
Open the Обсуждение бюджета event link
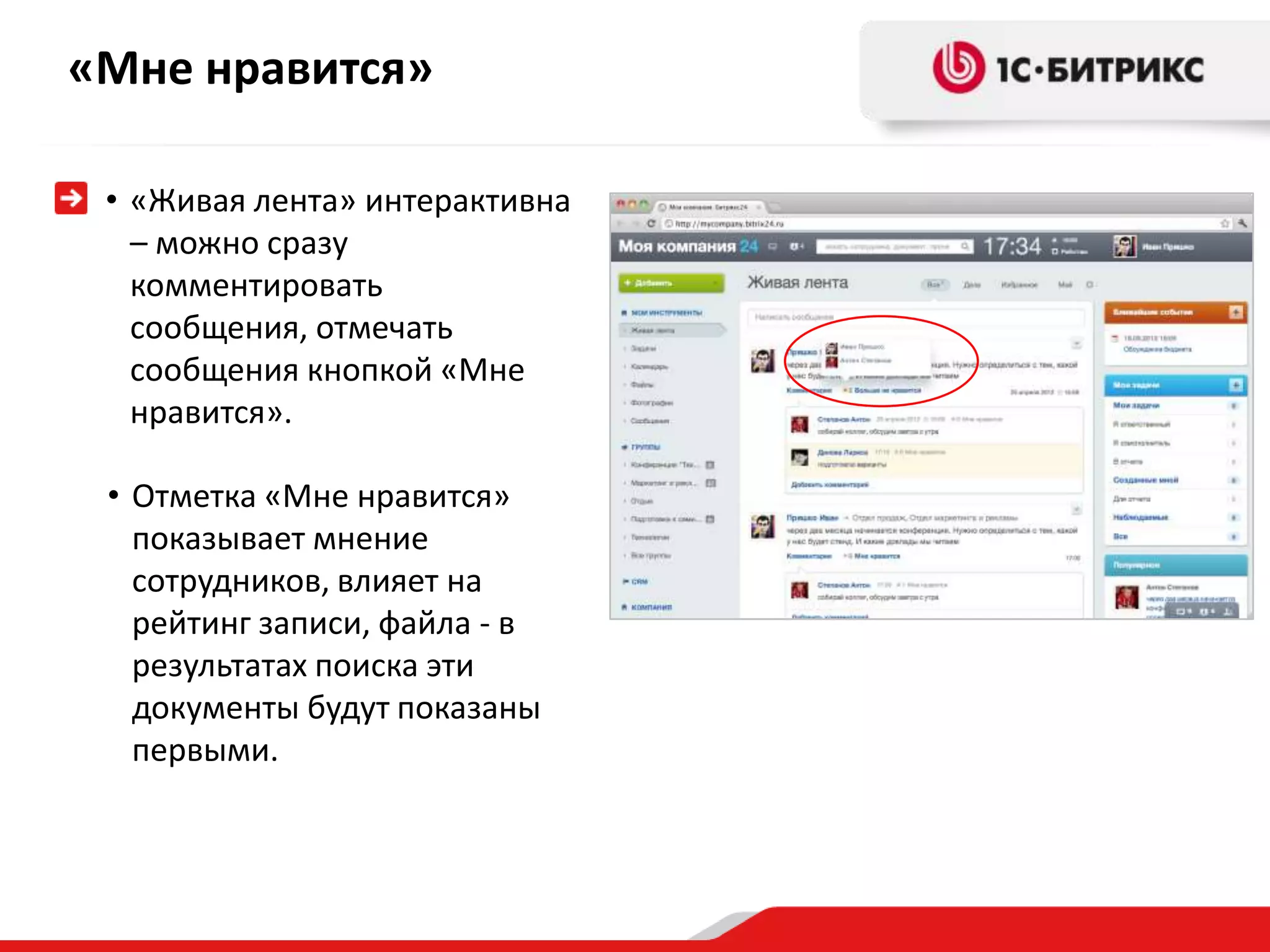[x=1157, y=350]
